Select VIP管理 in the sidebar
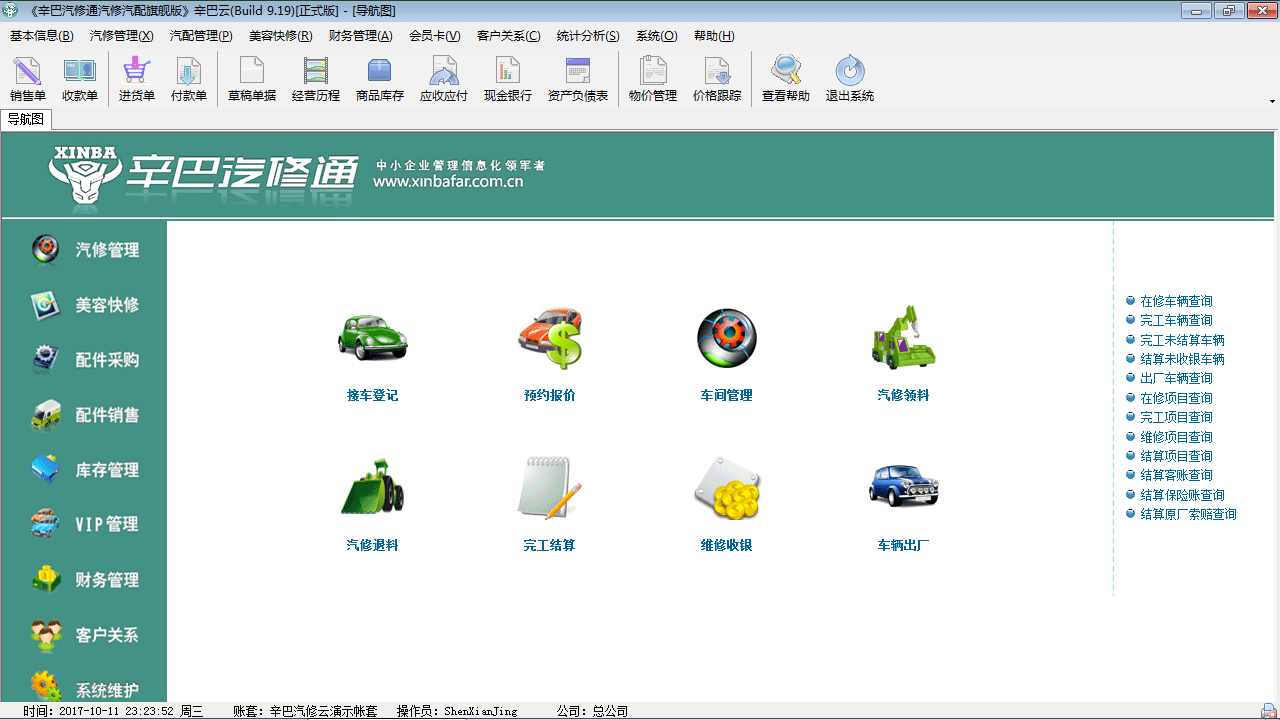Screen dimensions: 1280x720 pos(85,524)
